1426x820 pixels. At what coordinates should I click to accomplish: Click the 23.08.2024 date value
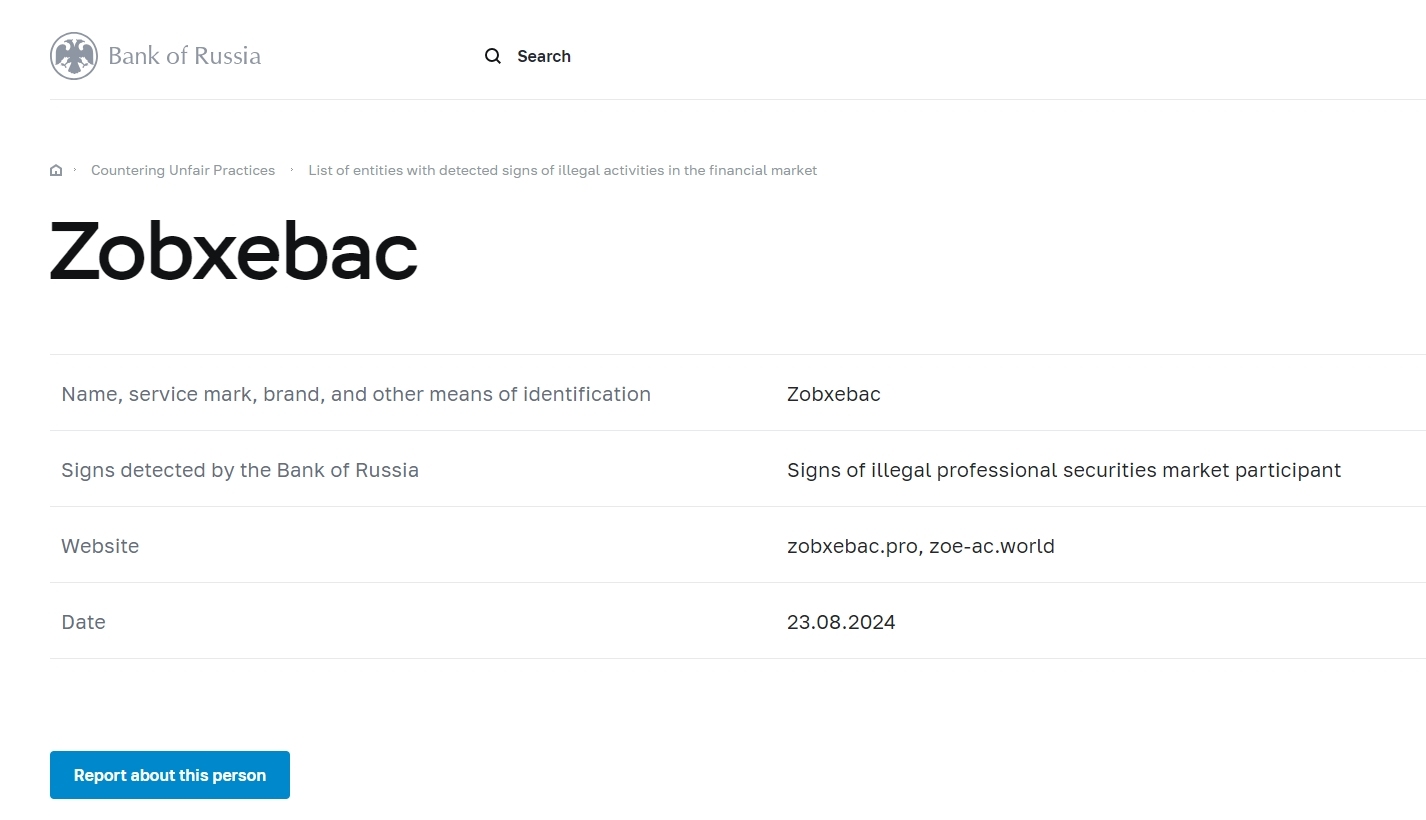pyautogui.click(x=841, y=622)
